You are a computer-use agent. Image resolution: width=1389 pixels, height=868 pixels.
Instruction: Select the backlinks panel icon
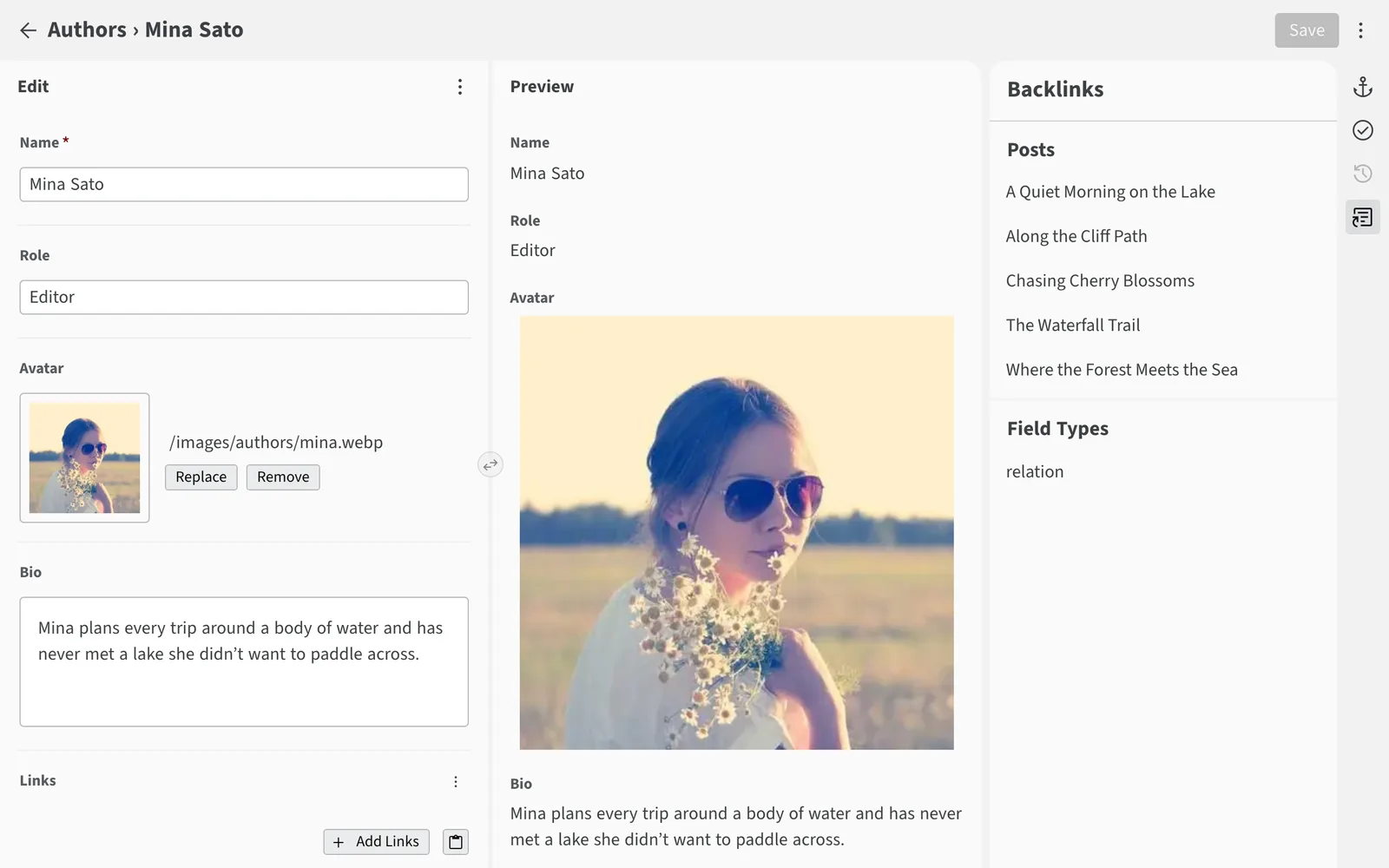point(1363,217)
